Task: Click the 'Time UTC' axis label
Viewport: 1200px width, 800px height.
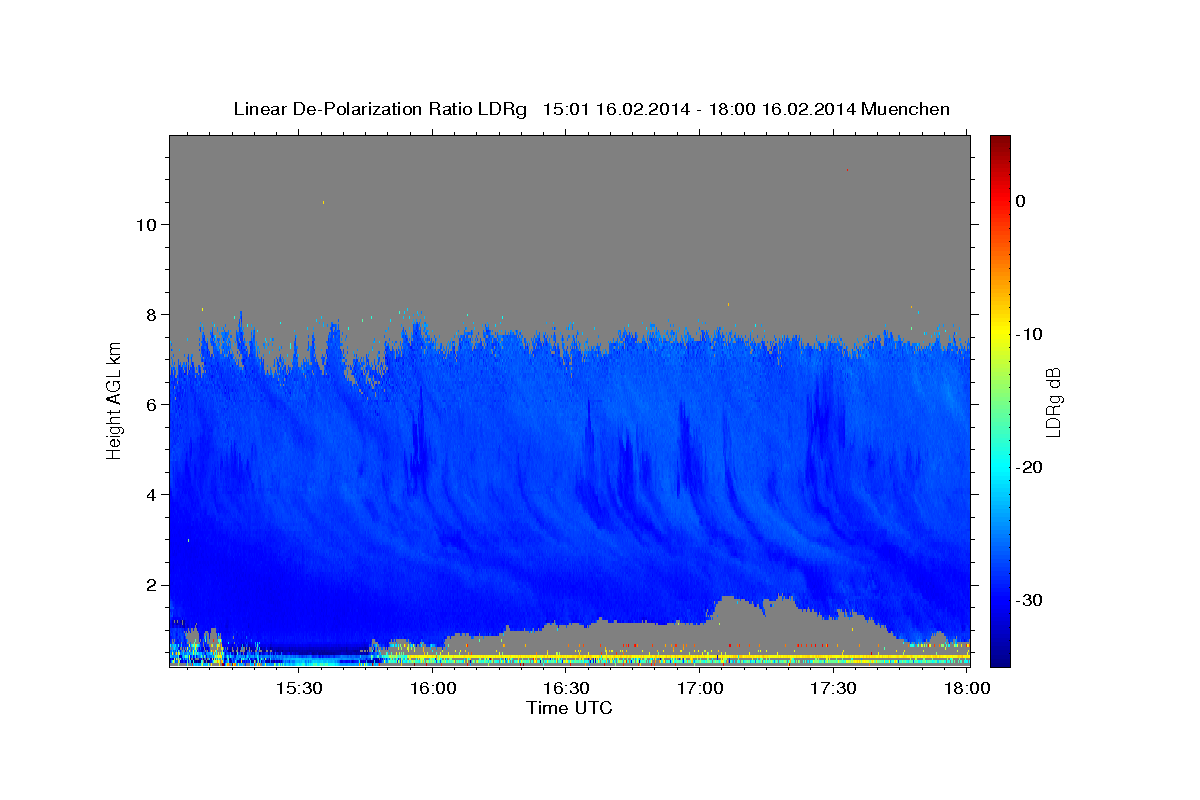Action: coord(570,708)
